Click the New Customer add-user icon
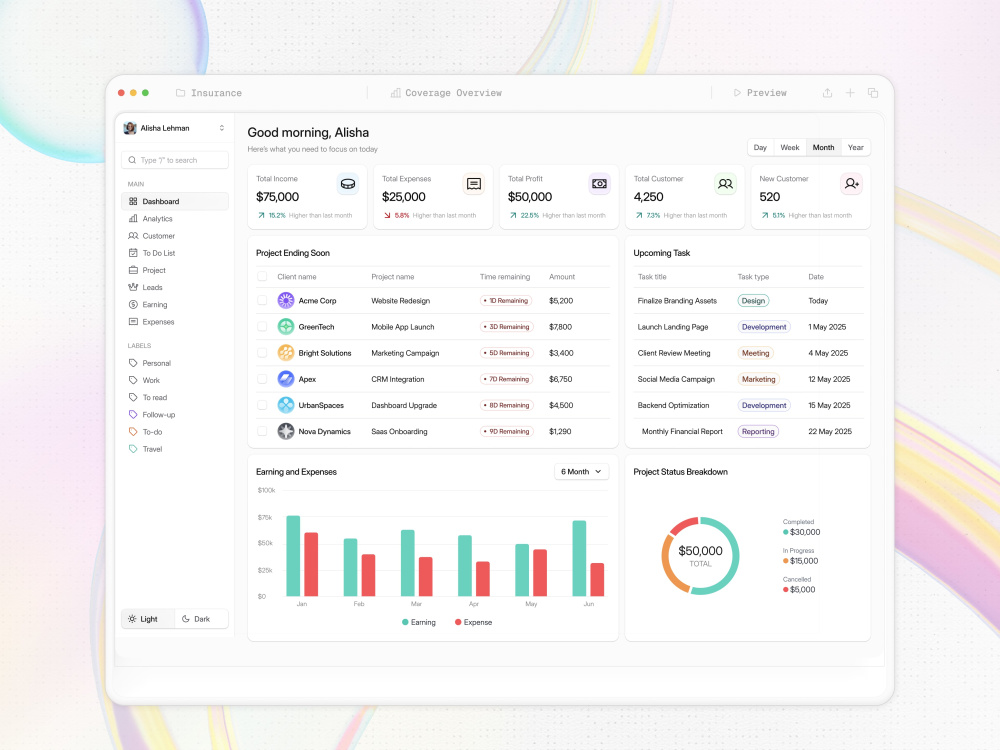This screenshot has height=750, width=1000. (x=851, y=184)
